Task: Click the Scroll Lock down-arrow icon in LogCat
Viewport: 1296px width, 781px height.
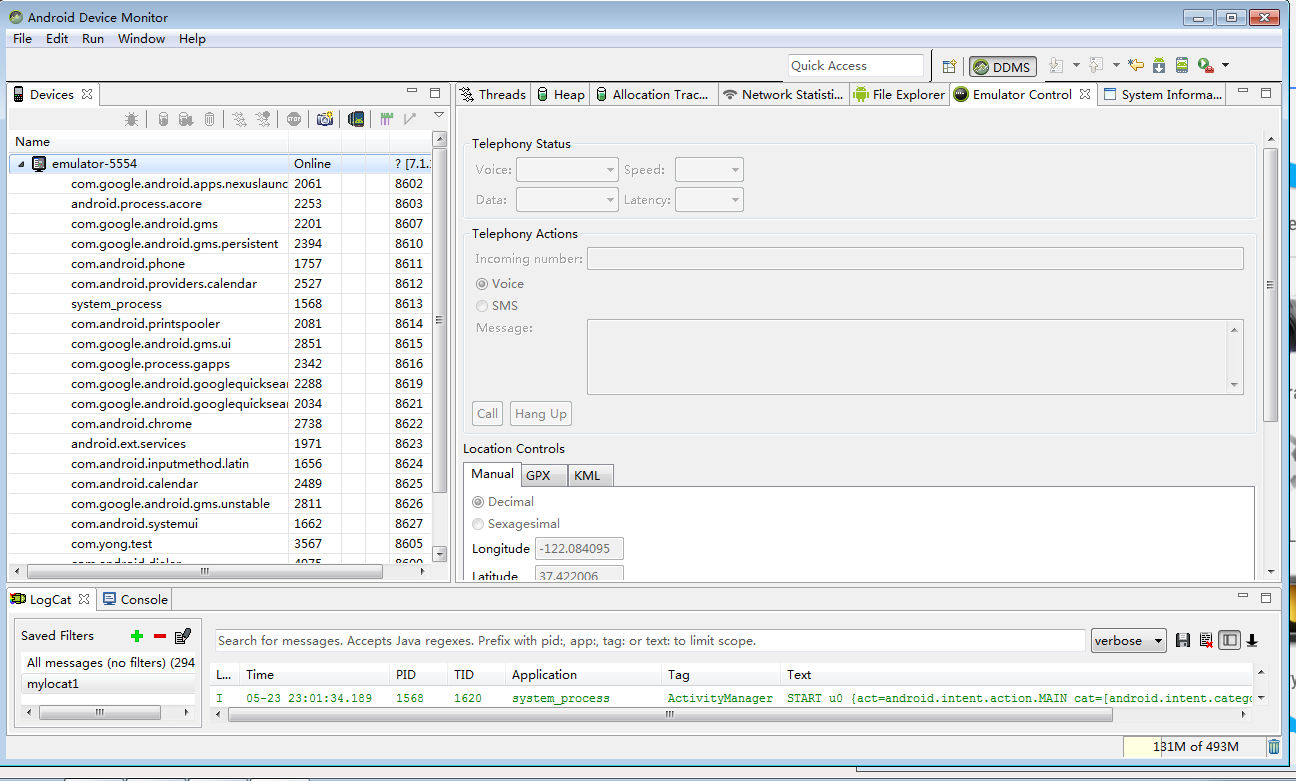Action: tap(1252, 641)
